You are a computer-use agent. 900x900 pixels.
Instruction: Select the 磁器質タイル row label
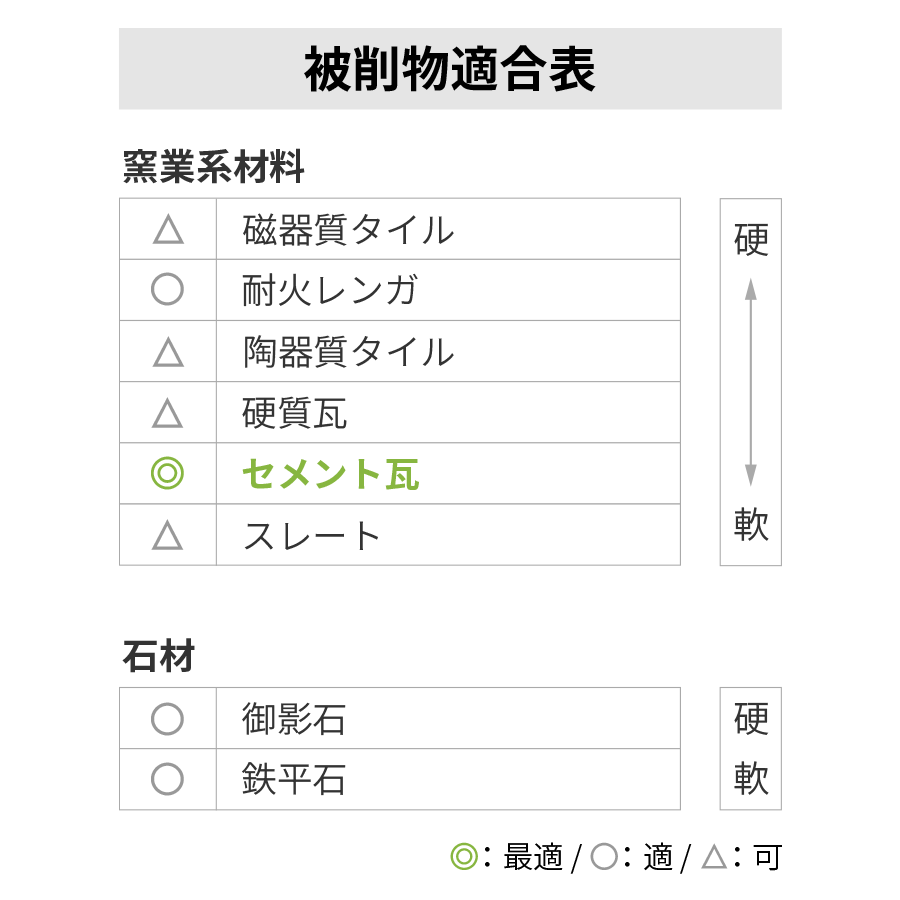[x=348, y=230]
